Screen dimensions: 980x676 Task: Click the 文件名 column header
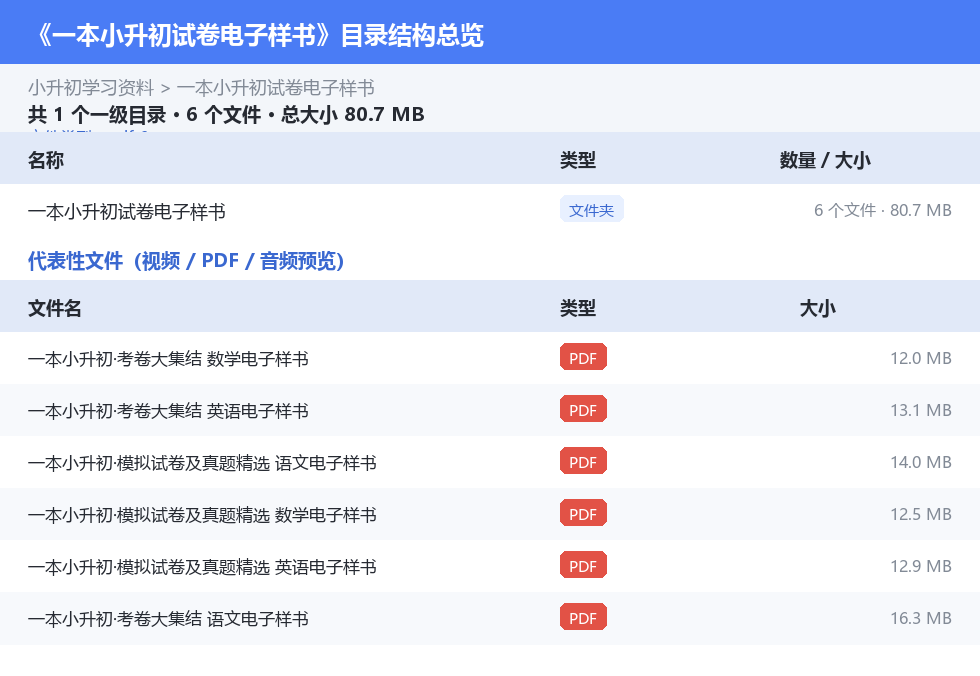coord(54,309)
